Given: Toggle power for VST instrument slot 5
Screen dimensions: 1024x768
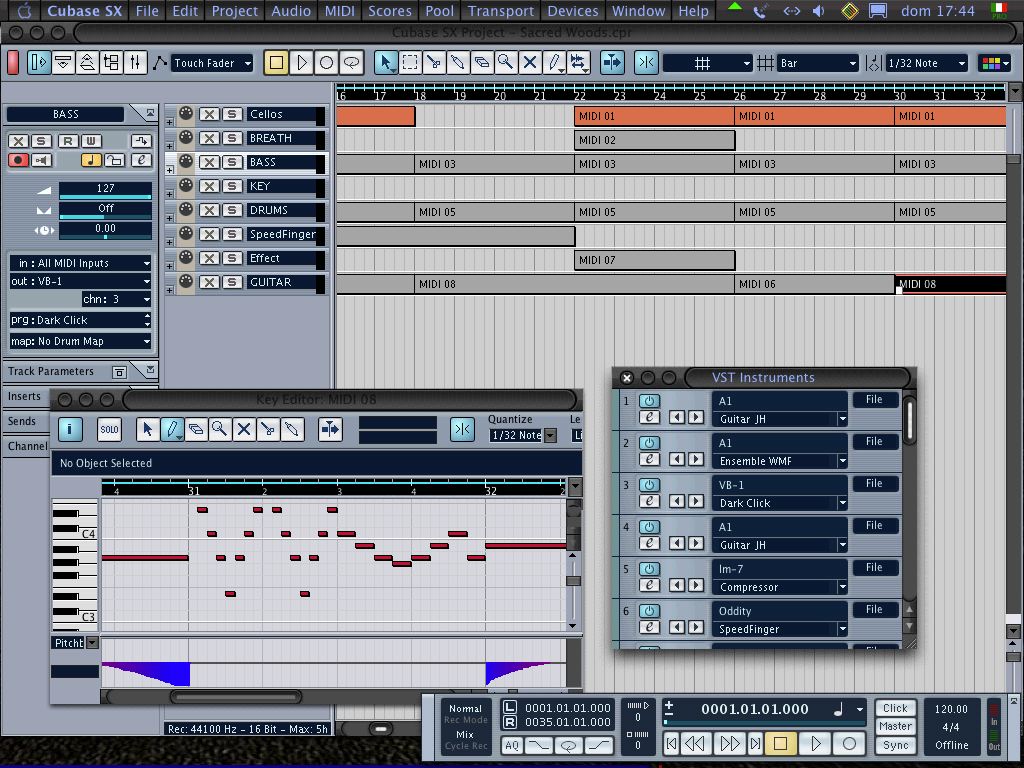Looking at the screenshot, I should [x=650, y=569].
